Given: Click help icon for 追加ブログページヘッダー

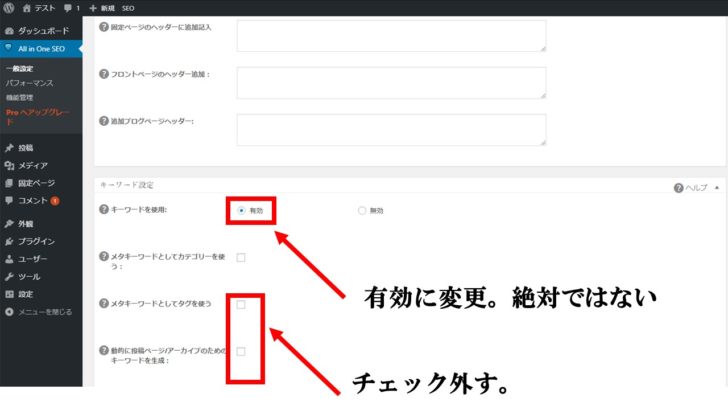Looking at the screenshot, I should pyautogui.click(x=104, y=121).
